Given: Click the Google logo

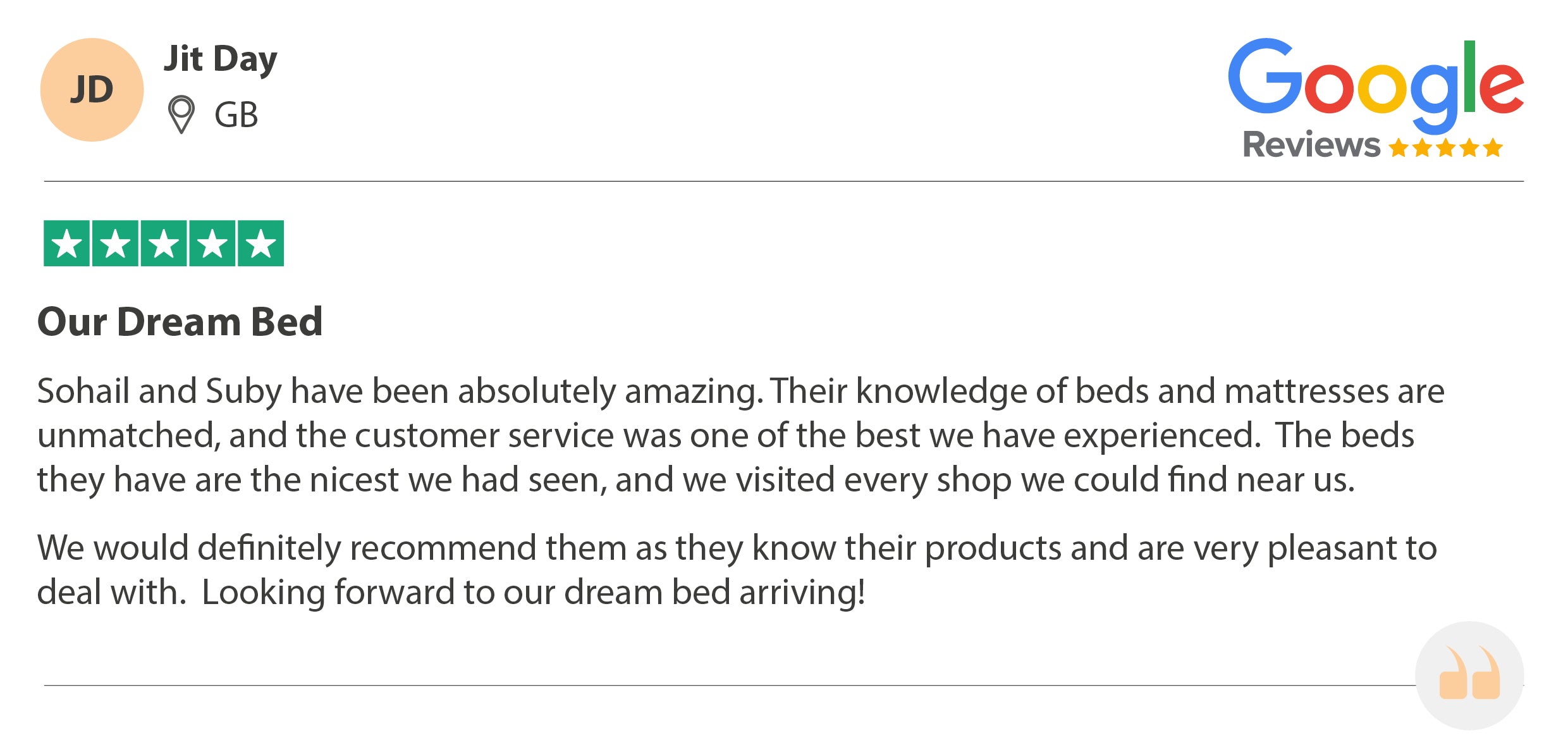Looking at the screenshot, I should coord(1376,85).
